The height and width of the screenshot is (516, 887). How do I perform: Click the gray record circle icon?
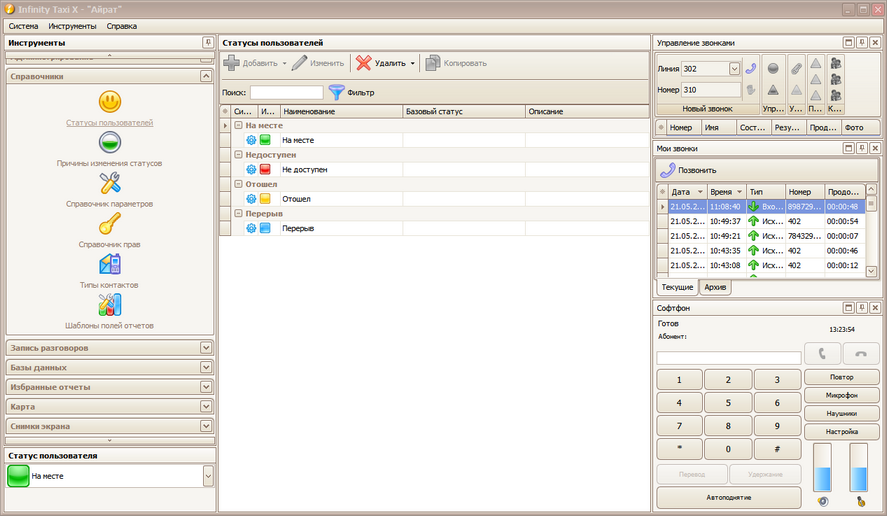click(773, 68)
